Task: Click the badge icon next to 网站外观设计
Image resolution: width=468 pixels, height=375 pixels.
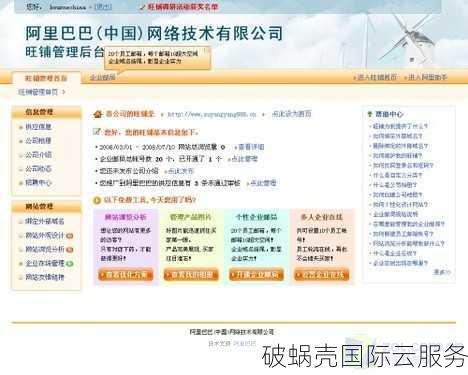Action: point(69,236)
